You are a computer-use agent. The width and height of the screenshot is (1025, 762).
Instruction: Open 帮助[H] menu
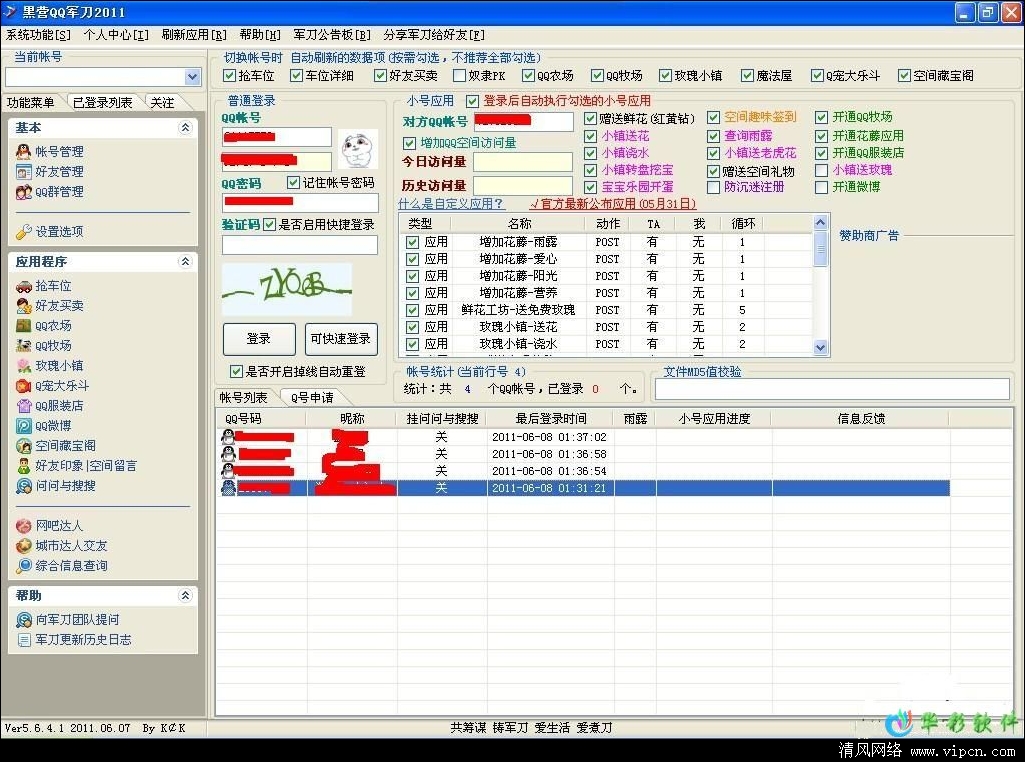click(x=260, y=35)
